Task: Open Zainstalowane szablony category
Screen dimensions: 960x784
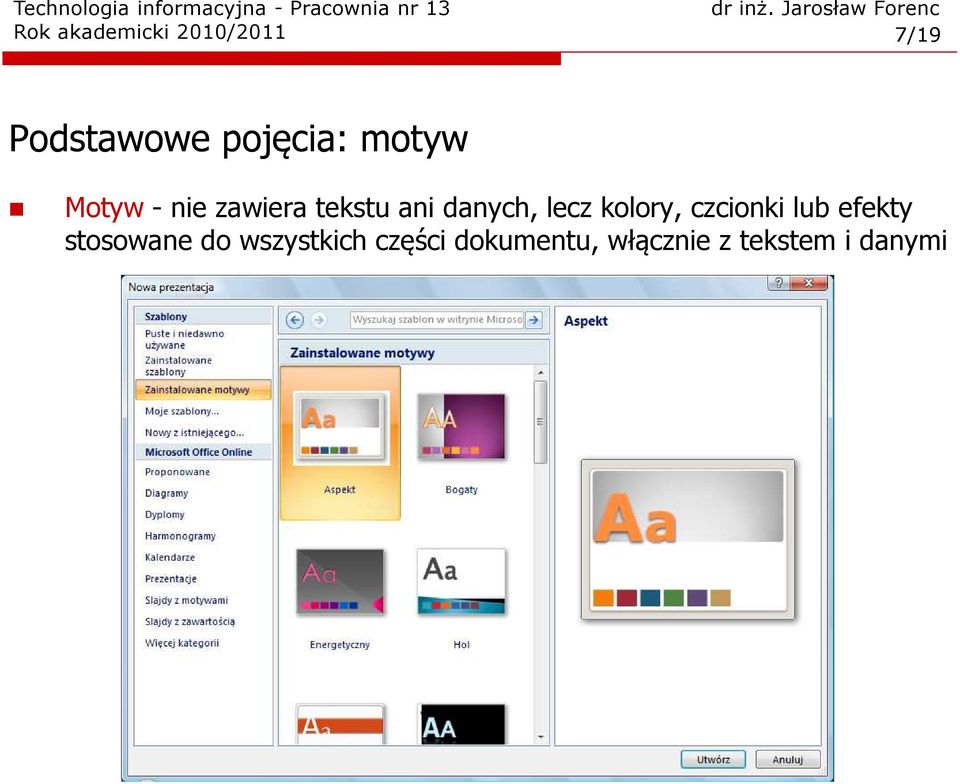Action: point(178,366)
